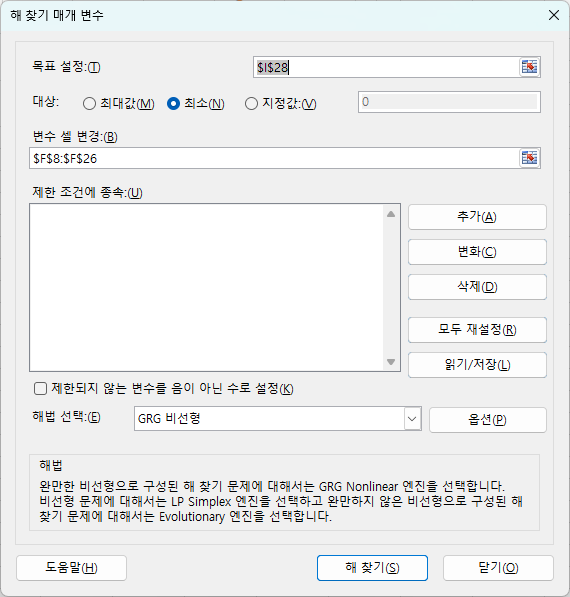Image resolution: width=570 pixels, height=597 pixels.
Task: Enable 제한되지 않는 변수를 음이 아닌 수로 설정 checkbox
Action: point(40,389)
